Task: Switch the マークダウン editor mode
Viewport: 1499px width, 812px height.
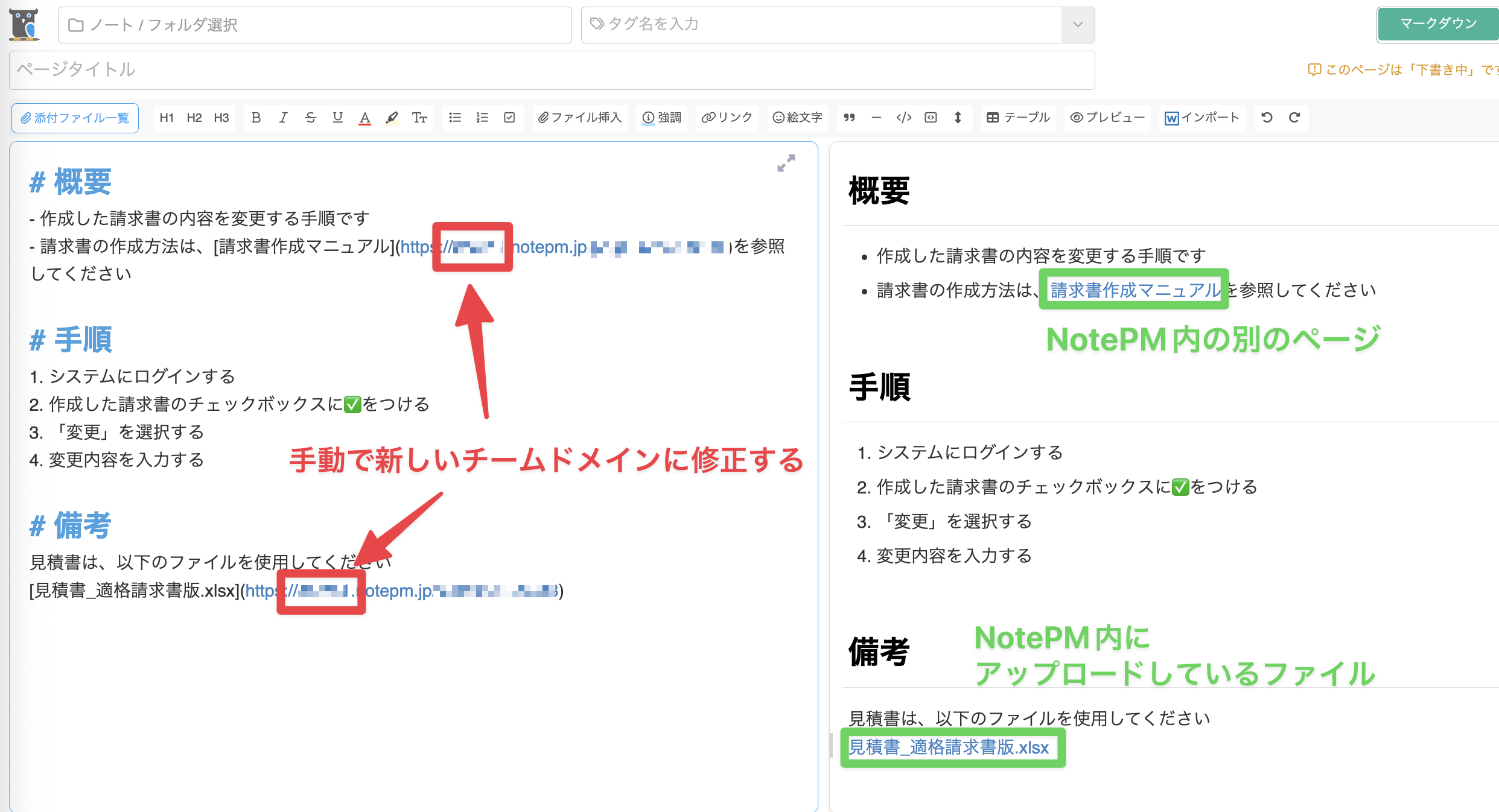Action: coord(1437,24)
